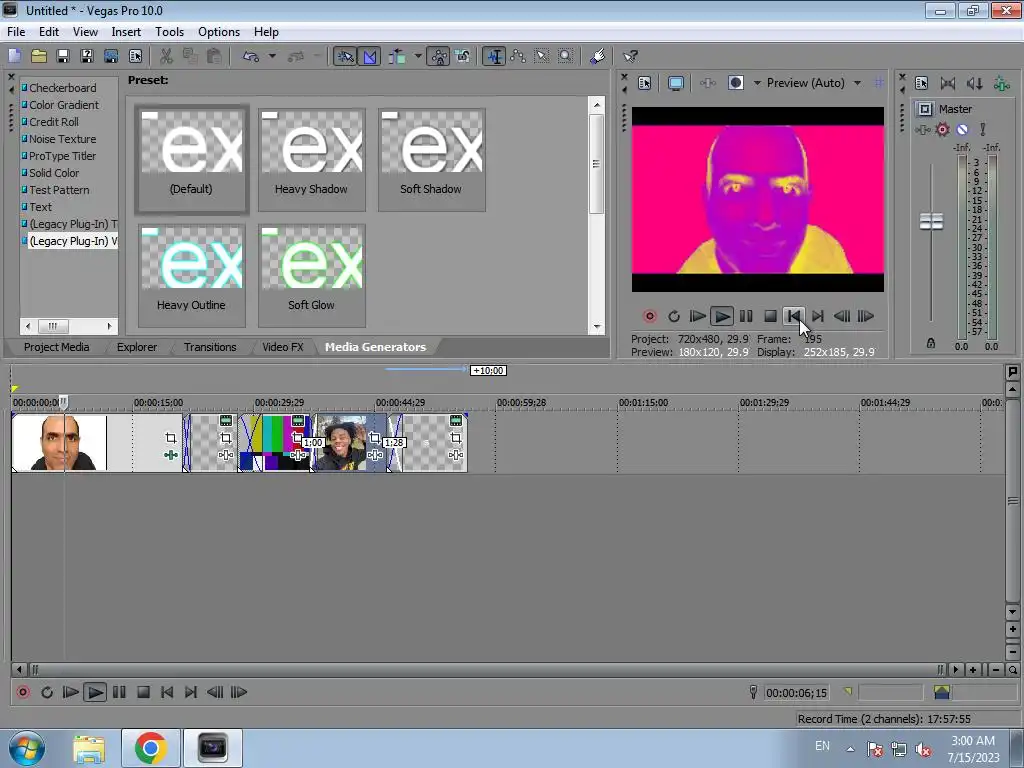
Task: Select ProType Titler generator
Action: click(x=62, y=155)
